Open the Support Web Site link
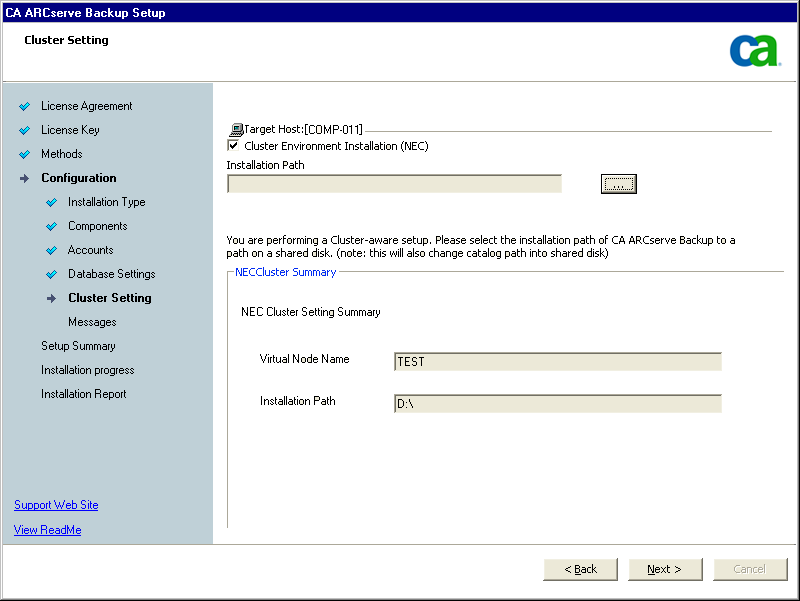800x601 pixels. pos(56,505)
